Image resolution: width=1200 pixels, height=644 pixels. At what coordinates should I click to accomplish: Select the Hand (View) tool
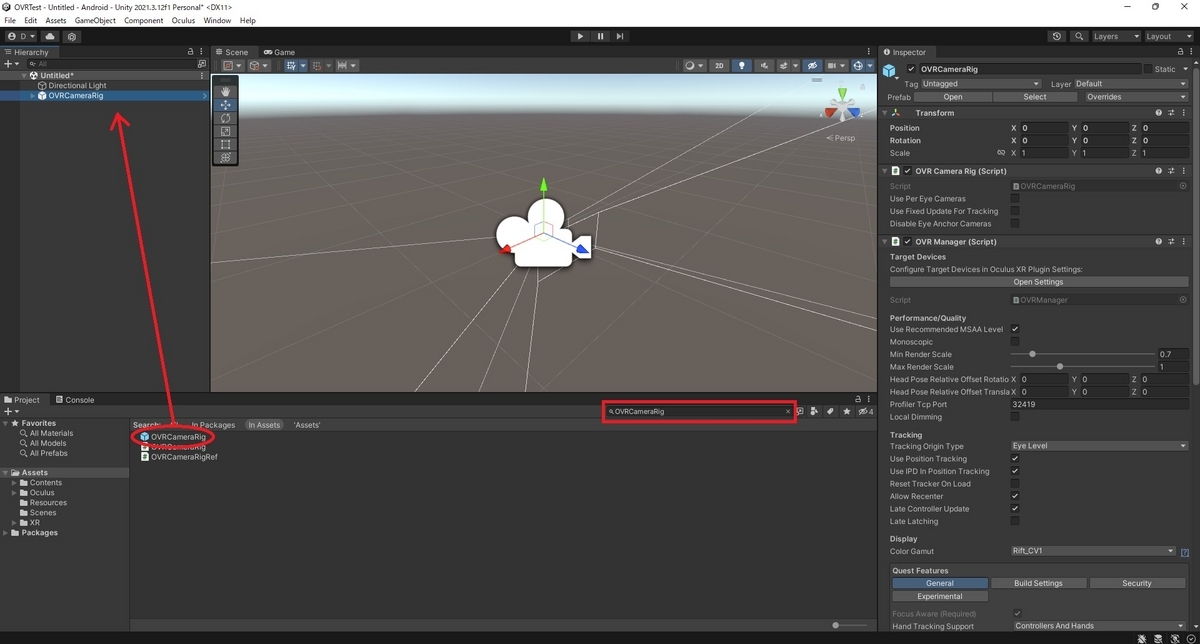click(225, 91)
